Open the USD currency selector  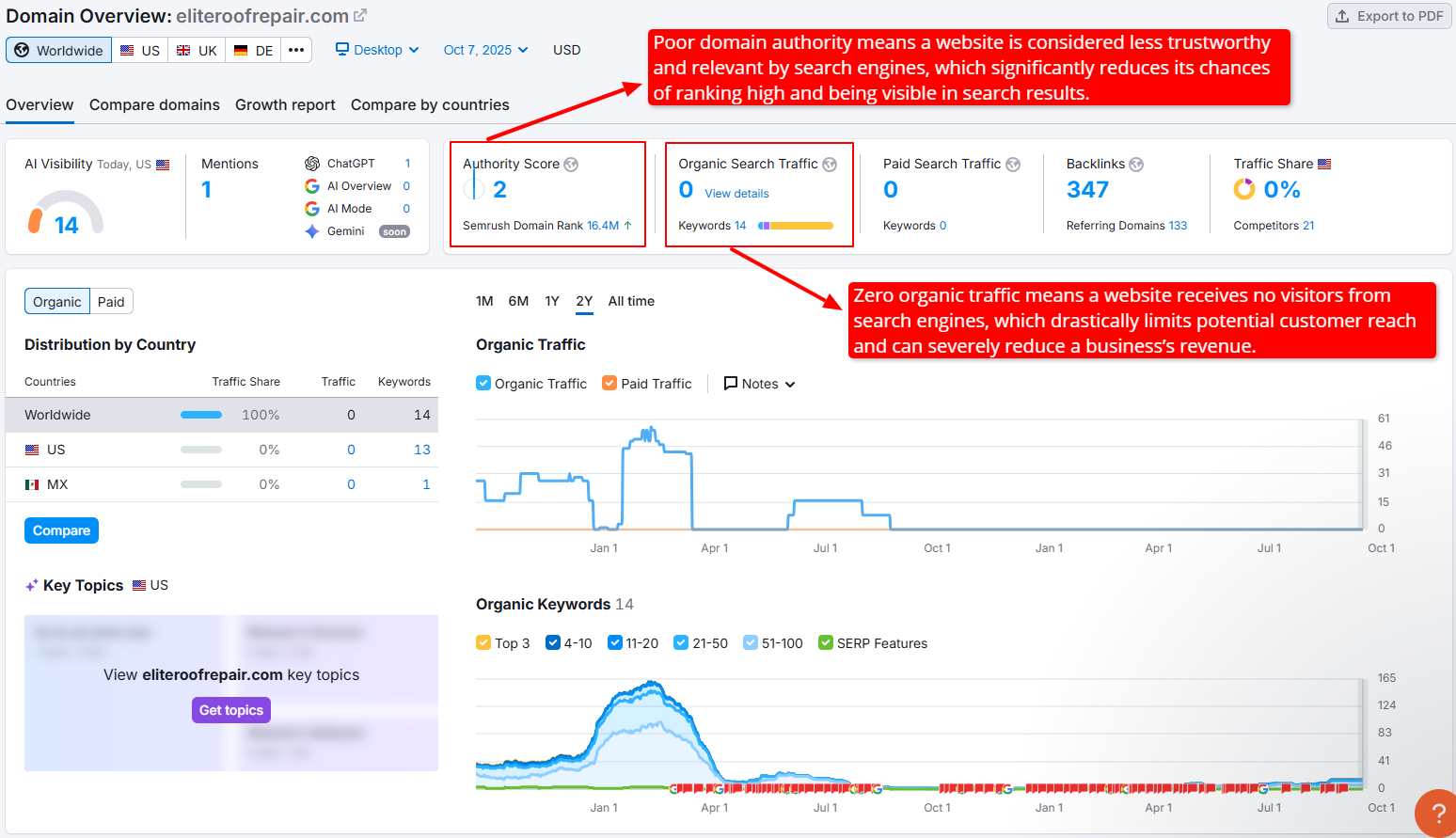pyautogui.click(x=567, y=50)
